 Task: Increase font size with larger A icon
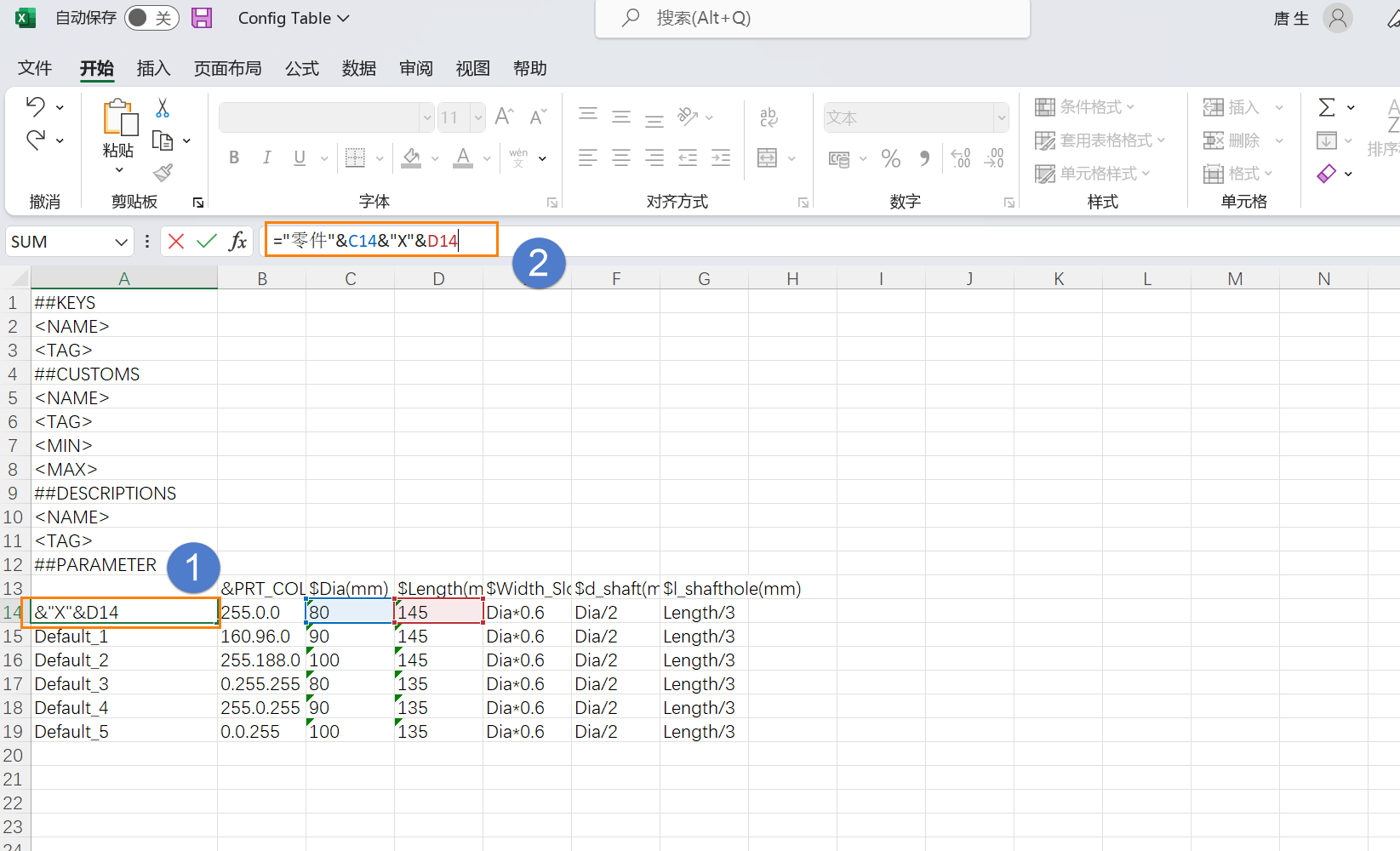[x=505, y=117]
